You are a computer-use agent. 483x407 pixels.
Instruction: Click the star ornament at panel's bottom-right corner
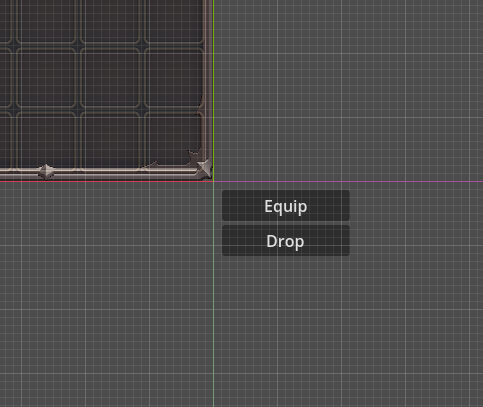coord(204,168)
